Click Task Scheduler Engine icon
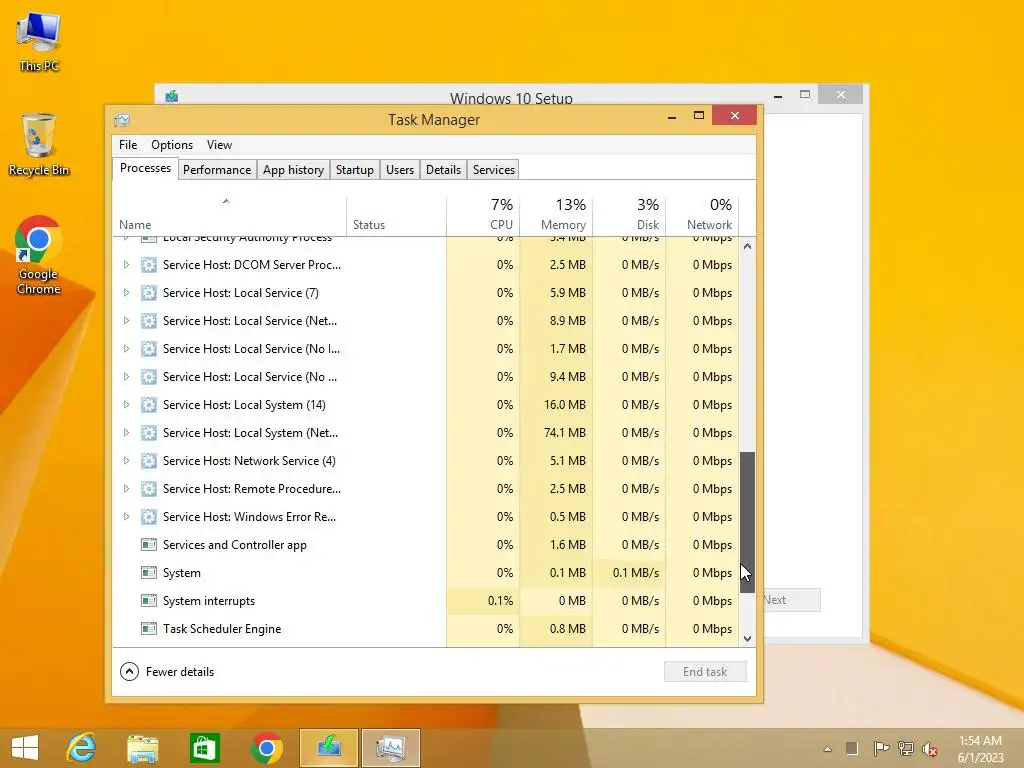Viewport: 1024px width, 768px height. 149,629
